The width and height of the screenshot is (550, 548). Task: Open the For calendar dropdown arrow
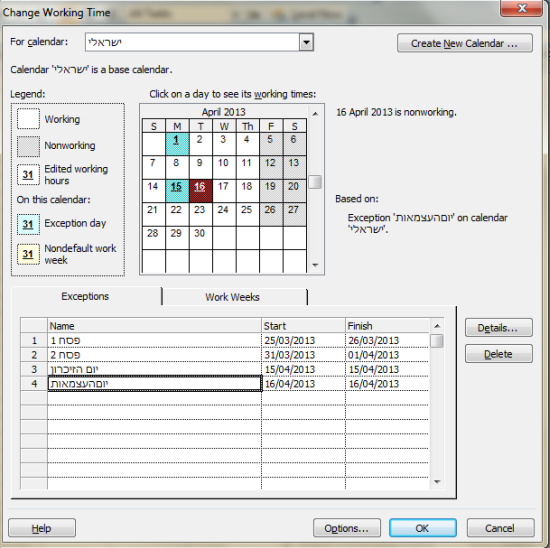(x=306, y=42)
